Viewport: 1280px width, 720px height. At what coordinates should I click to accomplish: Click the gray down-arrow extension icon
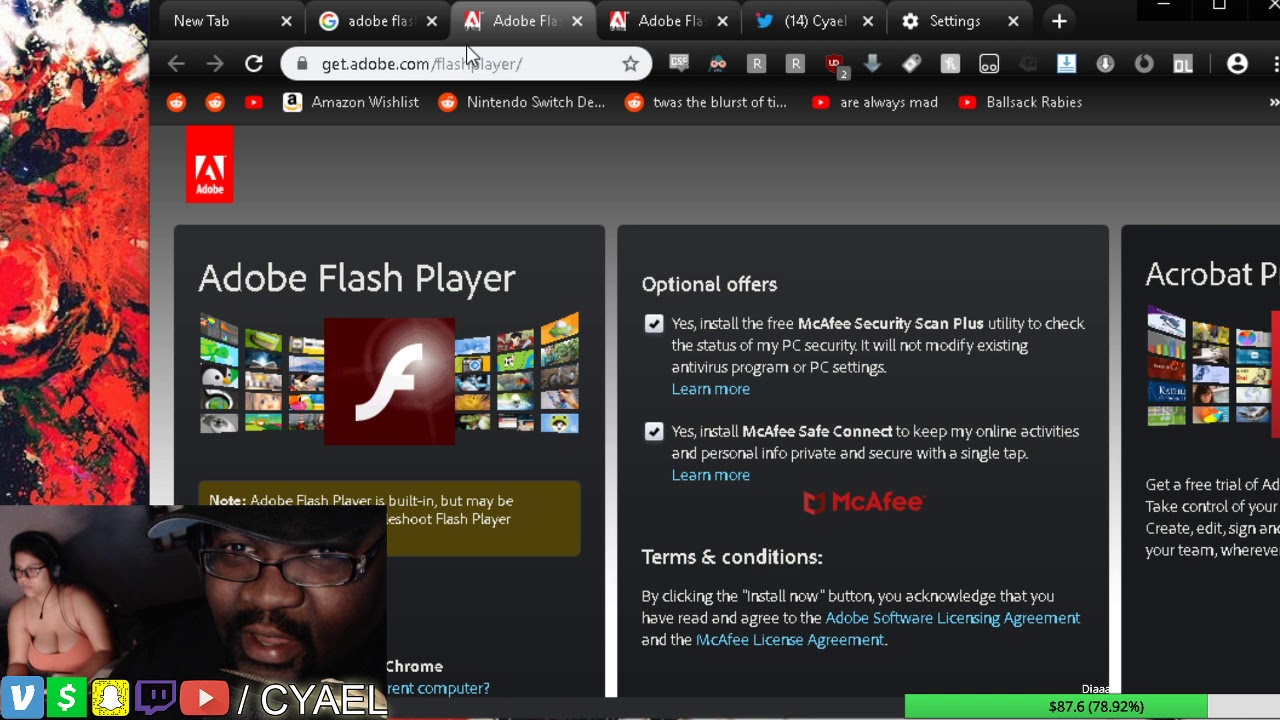(x=872, y=64)
